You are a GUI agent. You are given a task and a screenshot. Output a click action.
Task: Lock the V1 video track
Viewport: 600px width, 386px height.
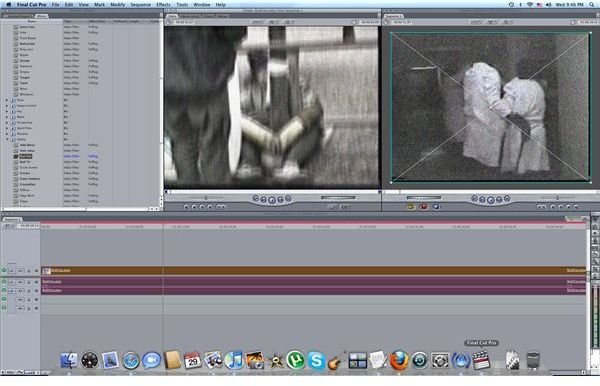(29, 271)
